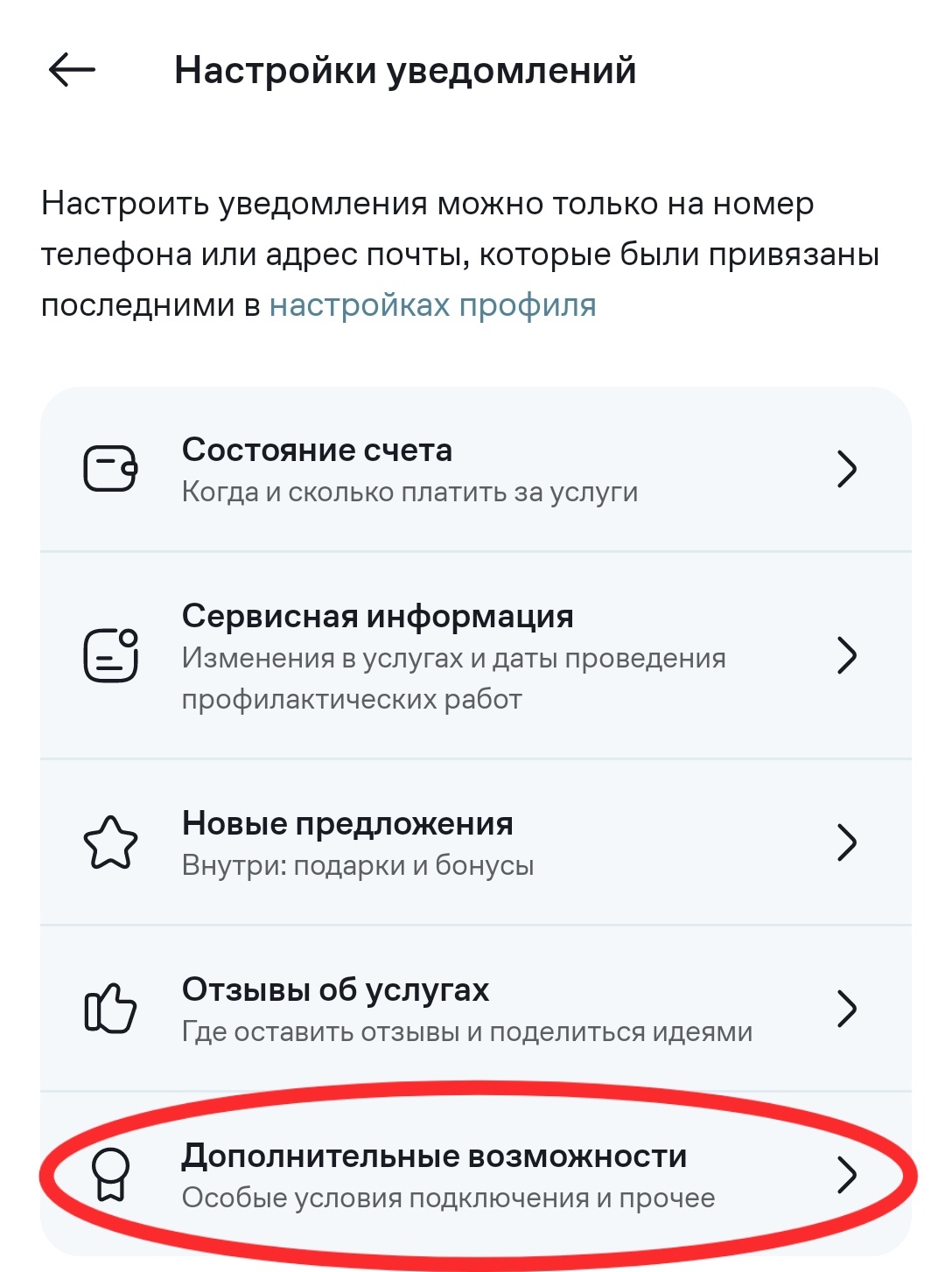The image size is (952, 1272).
Task: Go back using the arrow icon
Action: tap(72, 70)
